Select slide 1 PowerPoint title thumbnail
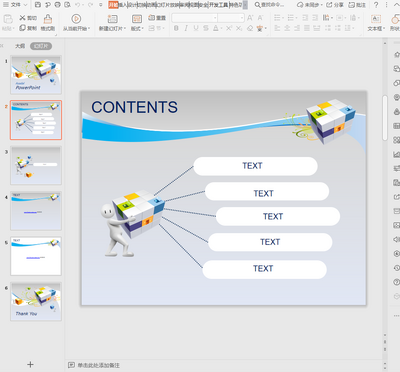The width and height of the screenshot is (400, 372). [x=36, y=75]
